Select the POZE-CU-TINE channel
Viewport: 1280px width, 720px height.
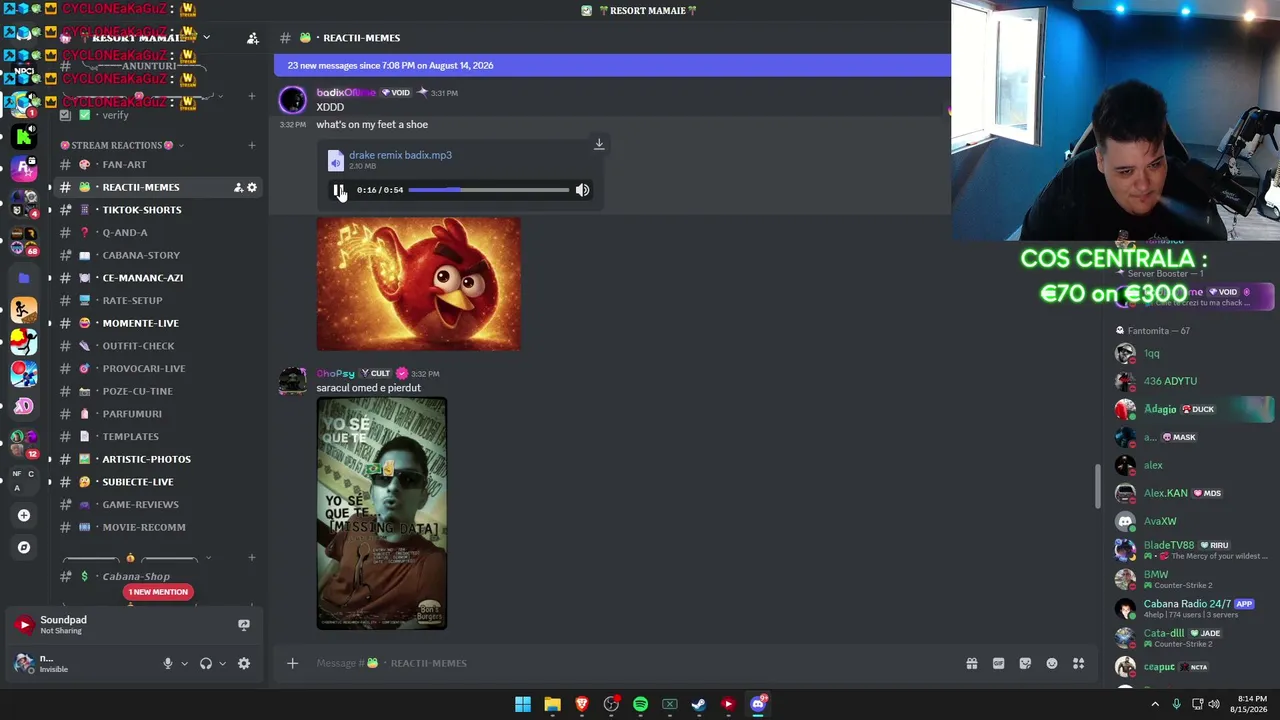[138, 391]
